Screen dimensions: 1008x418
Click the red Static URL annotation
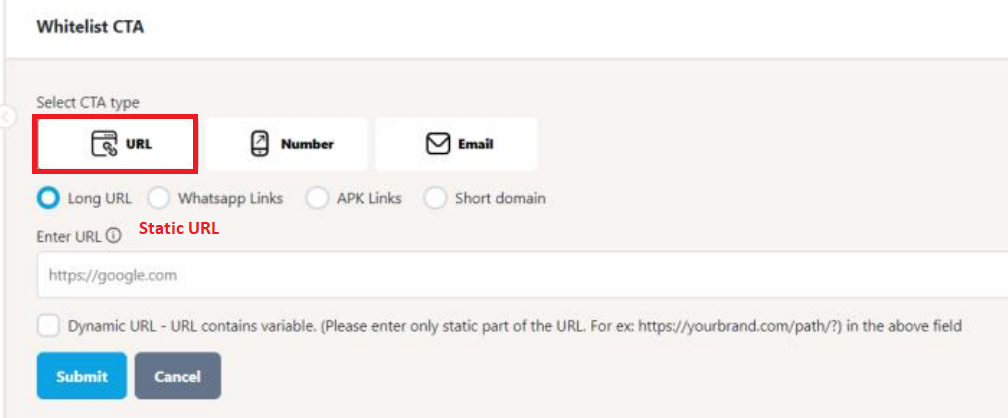(179, 228)
